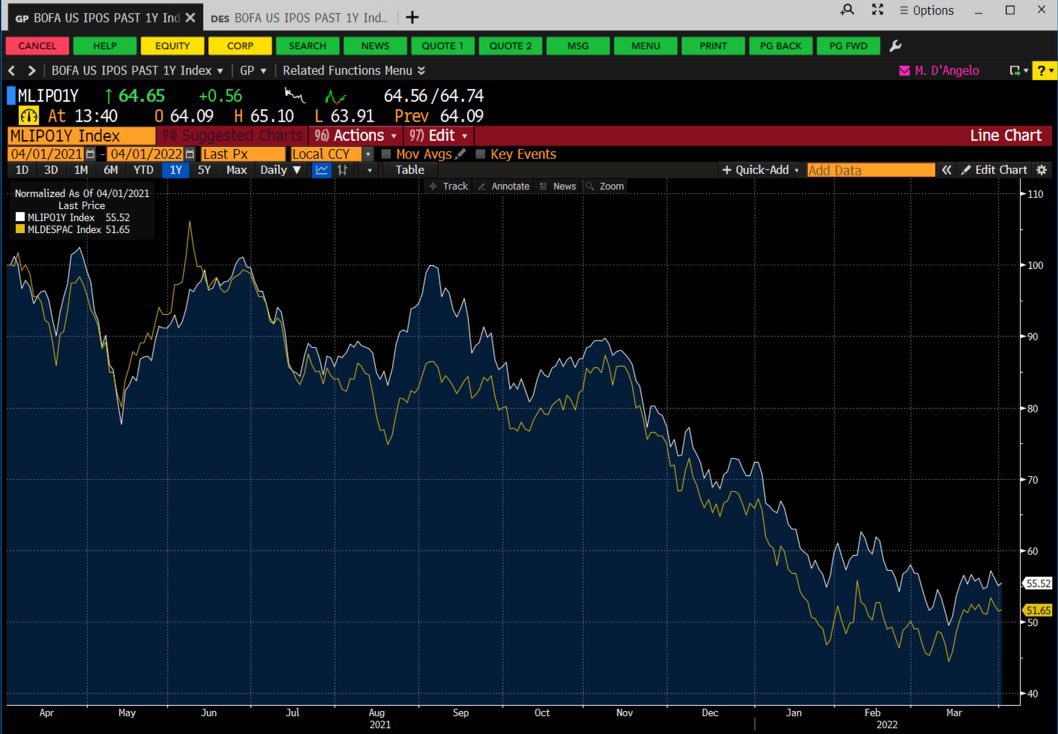Select the Max time range
The image size is (1058, 734).
tap(236, 170)
